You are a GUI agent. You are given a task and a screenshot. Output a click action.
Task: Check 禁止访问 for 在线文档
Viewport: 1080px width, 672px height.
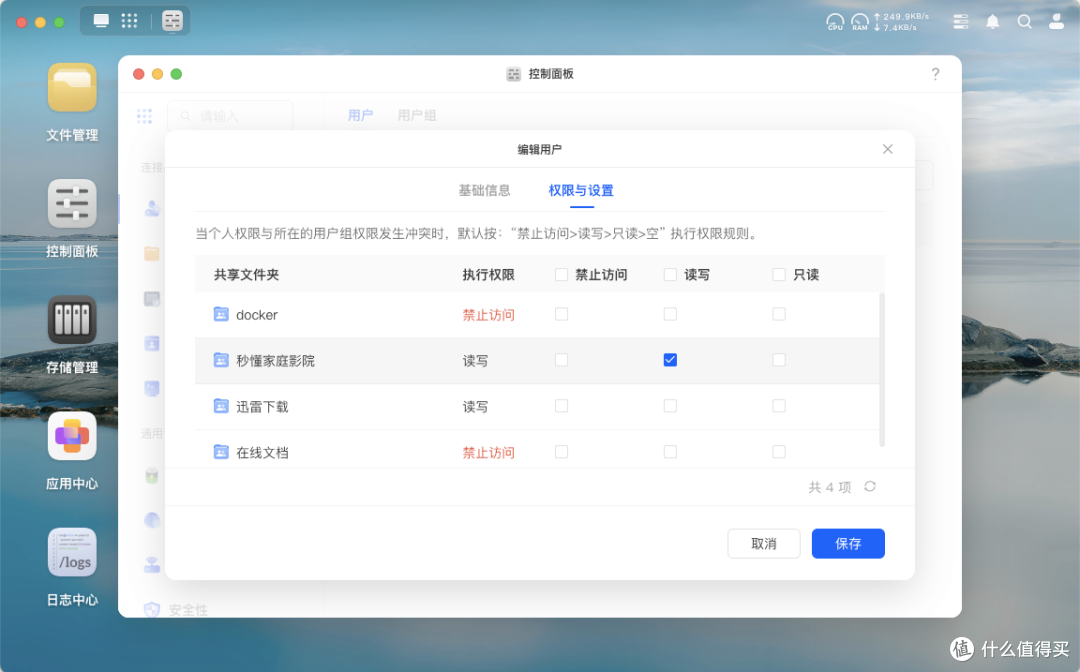pos(561,452)
